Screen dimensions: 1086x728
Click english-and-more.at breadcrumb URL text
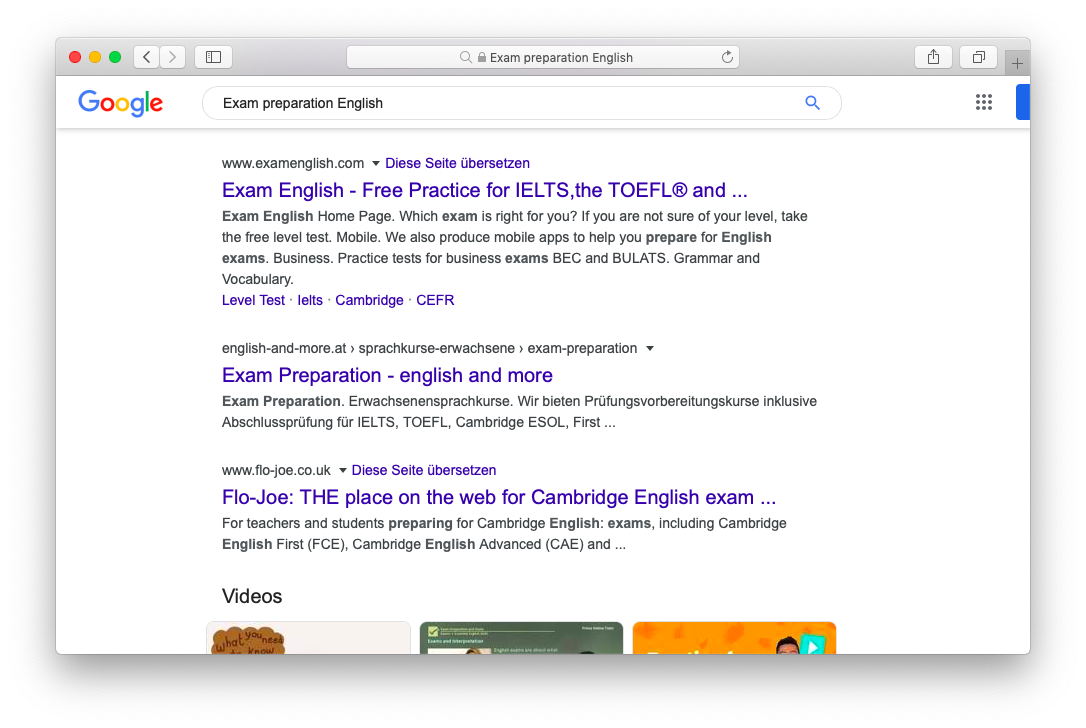(429, 348)
